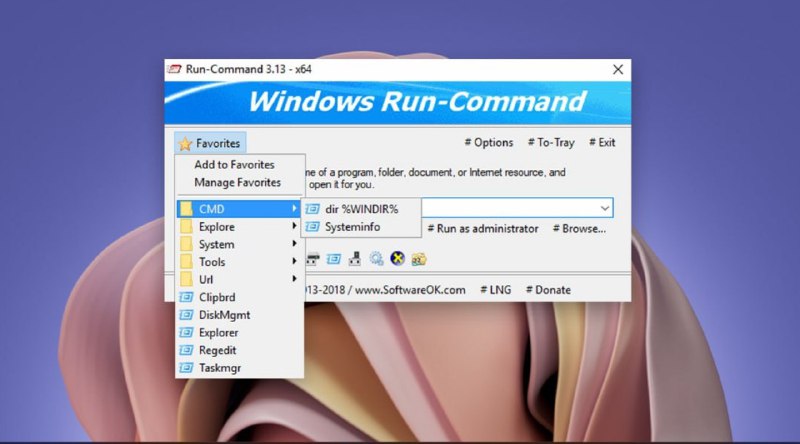Launch DiskMgmt from favorites
Image resolution: width=800 pixels, height=444 pixels.
point(238,315)
